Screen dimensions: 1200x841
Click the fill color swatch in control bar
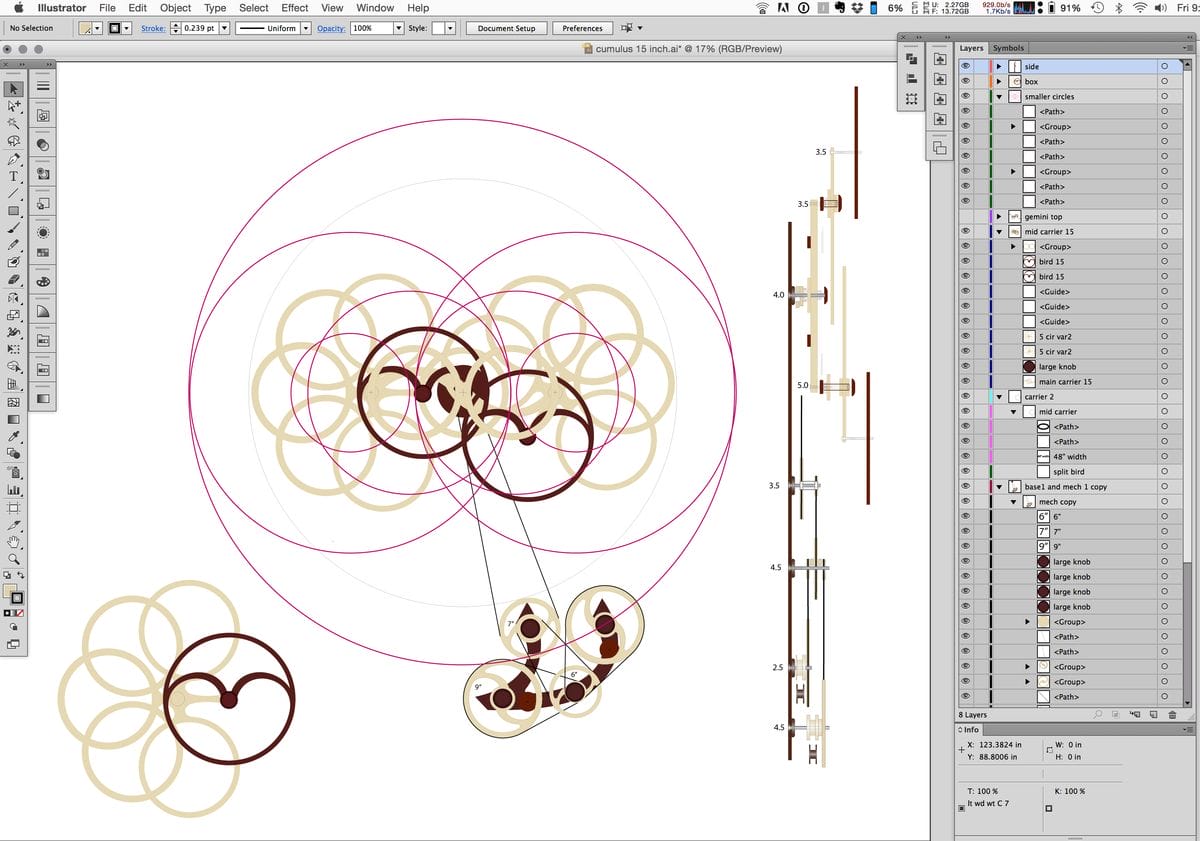tap(87, 28)
